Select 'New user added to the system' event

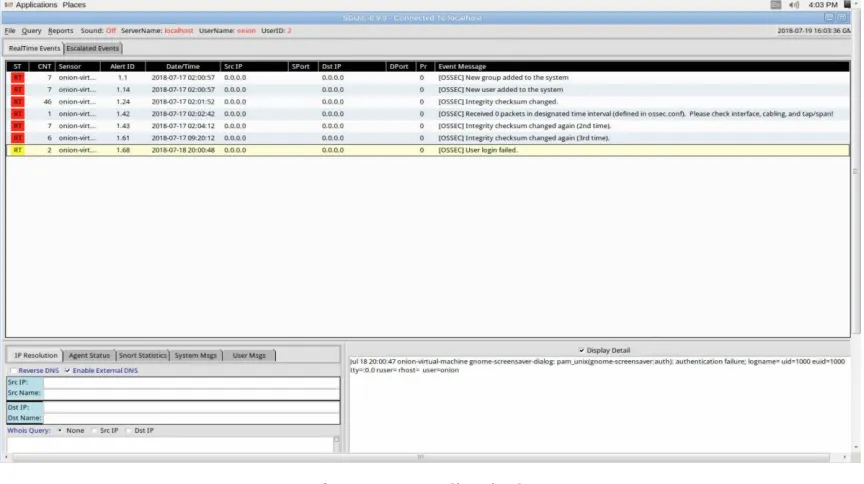click(x=500, y=90)
